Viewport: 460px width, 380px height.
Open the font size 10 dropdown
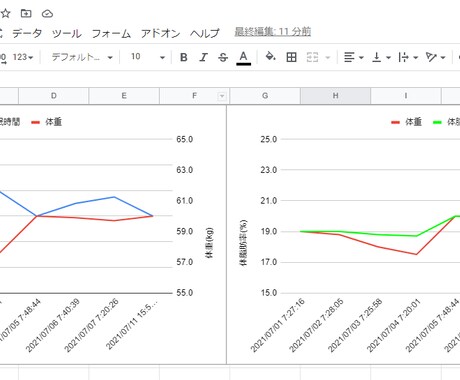[148, 57]
